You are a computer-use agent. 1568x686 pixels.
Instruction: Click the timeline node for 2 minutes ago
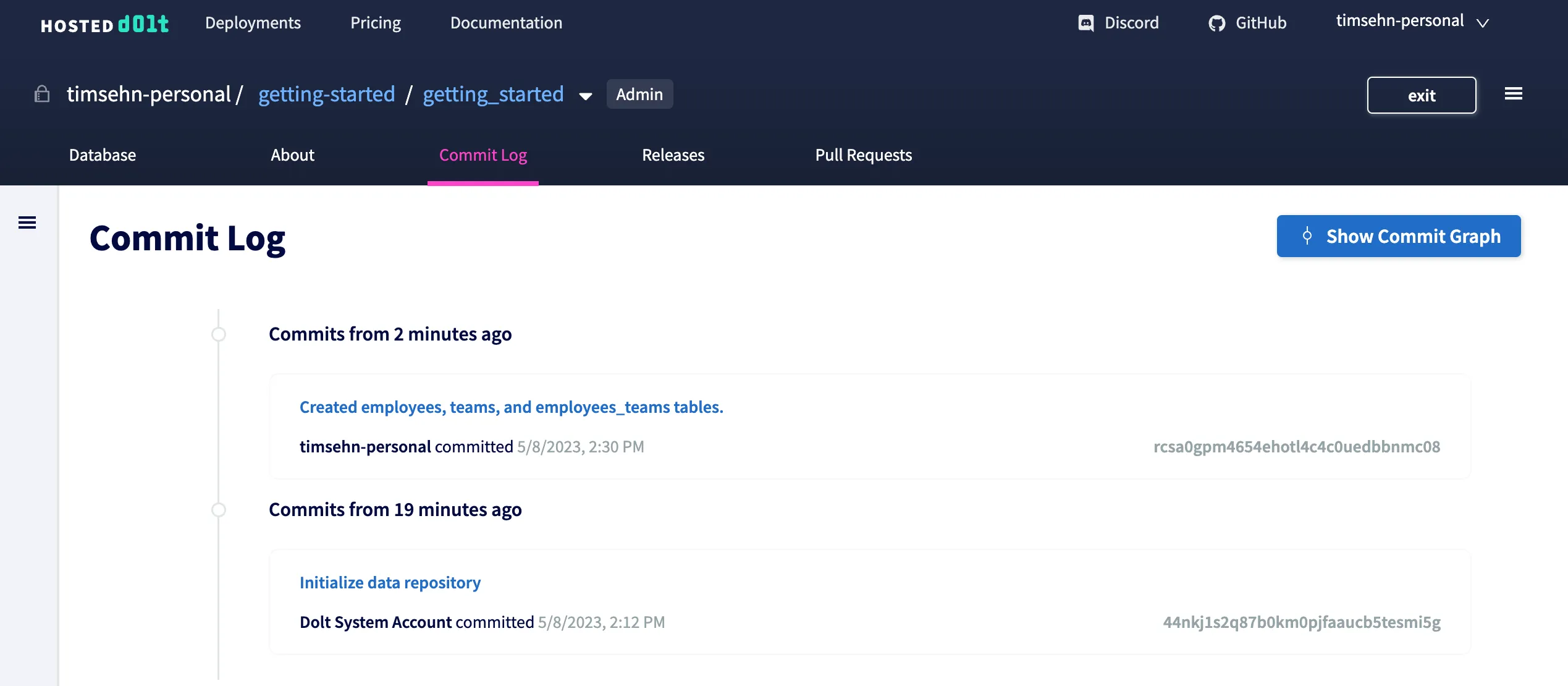pos(219,334)
